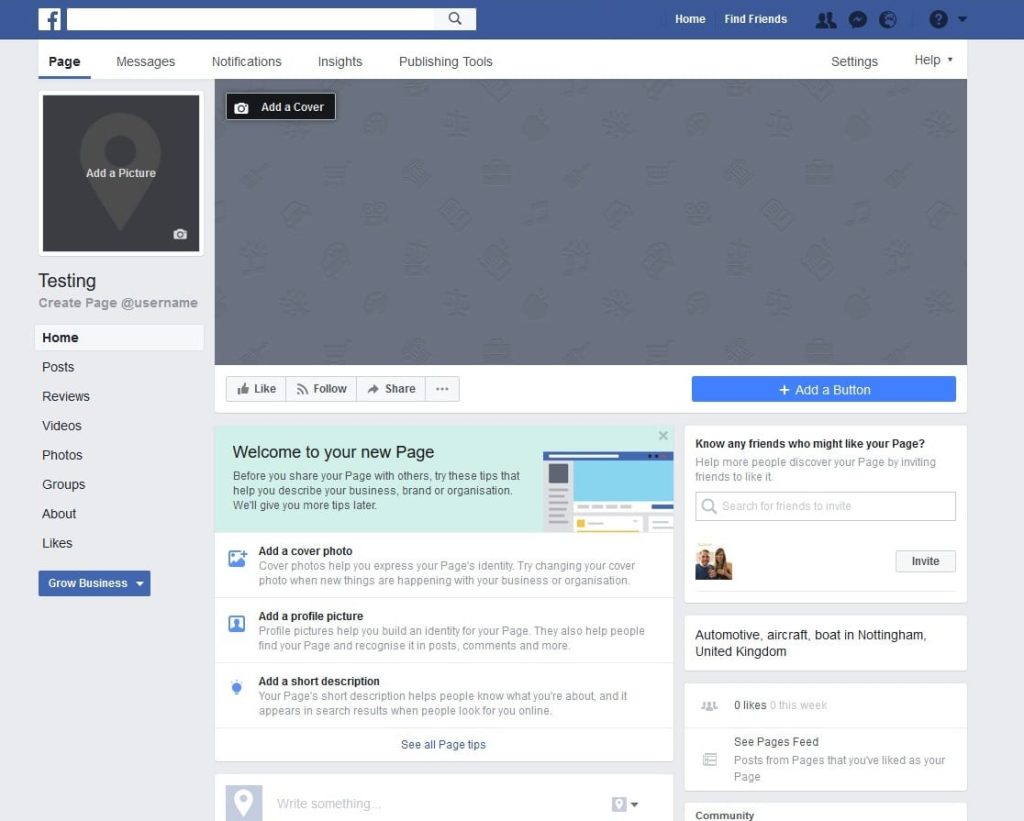Open the Publishing Tools tab
Image resolution: width=1024 pixels, height=821 pixels.
445,61
